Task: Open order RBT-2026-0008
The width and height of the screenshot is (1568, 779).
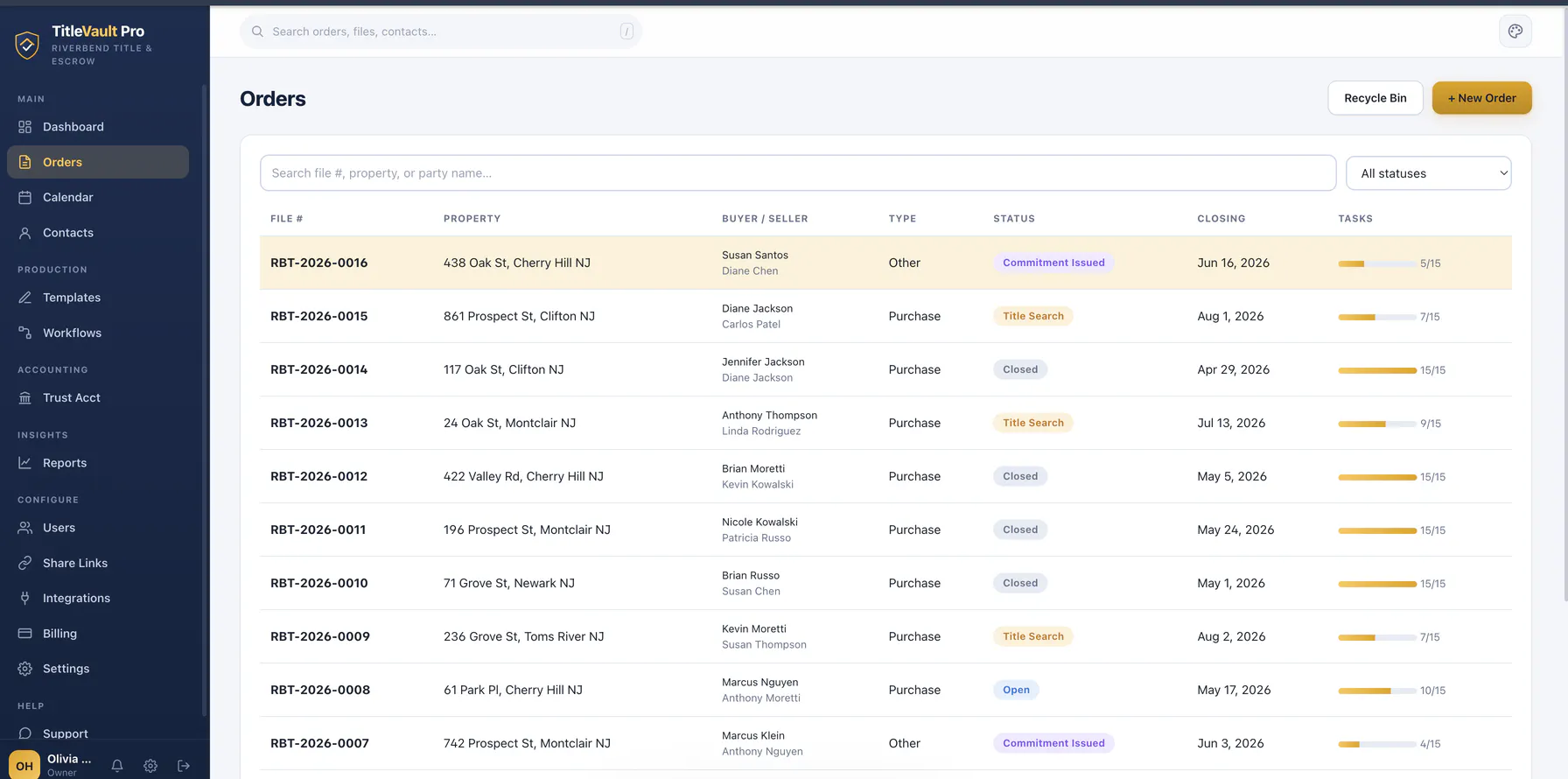Action: point(320,690)
